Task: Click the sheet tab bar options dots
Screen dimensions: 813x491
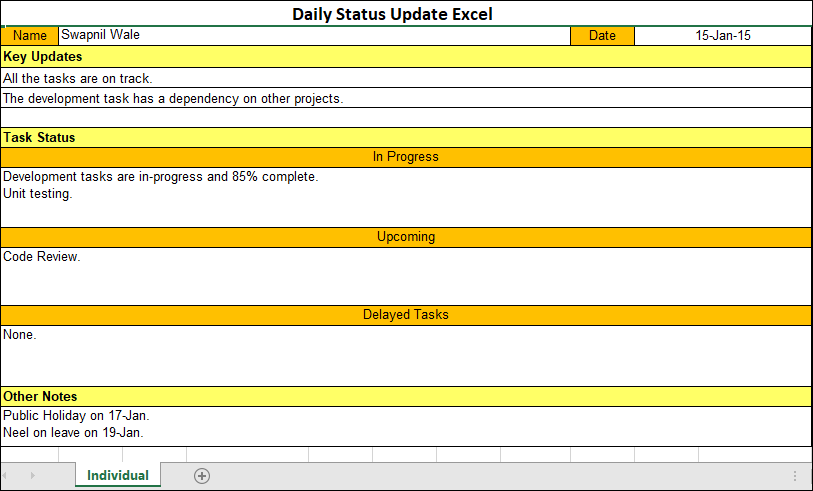Action: (x=795, y=476)
